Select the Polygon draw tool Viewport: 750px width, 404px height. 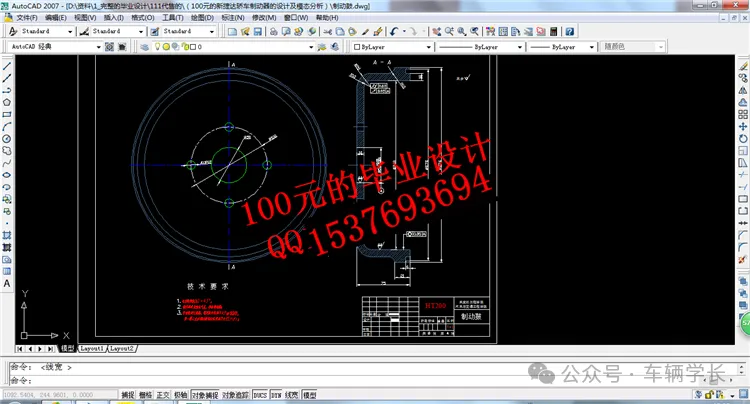coord(7,102)
